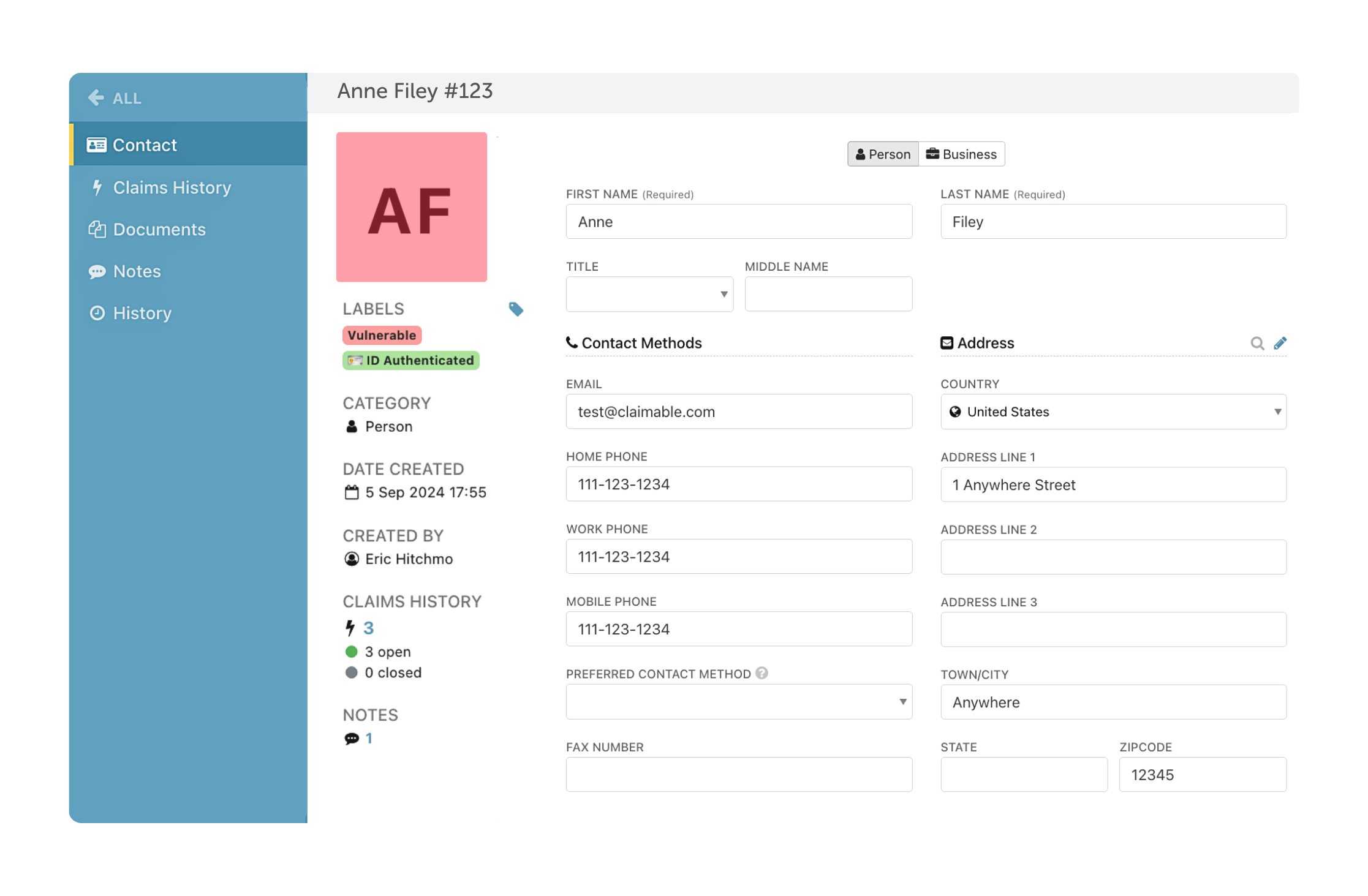Image resolution: width=1368 pixels, height=896 pixels.
Task: Click the blue tag icon to edit labels
Action: [516, 309]
